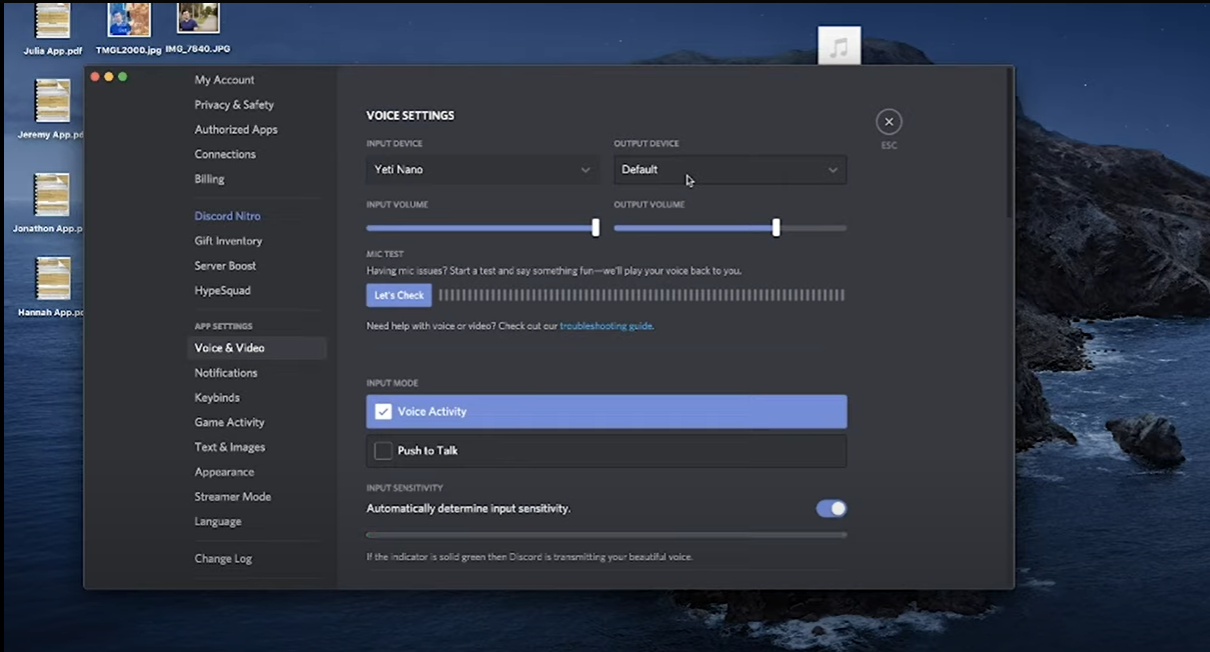
Task: Click the Let's Check mic test button
Action: pos(399,295)
